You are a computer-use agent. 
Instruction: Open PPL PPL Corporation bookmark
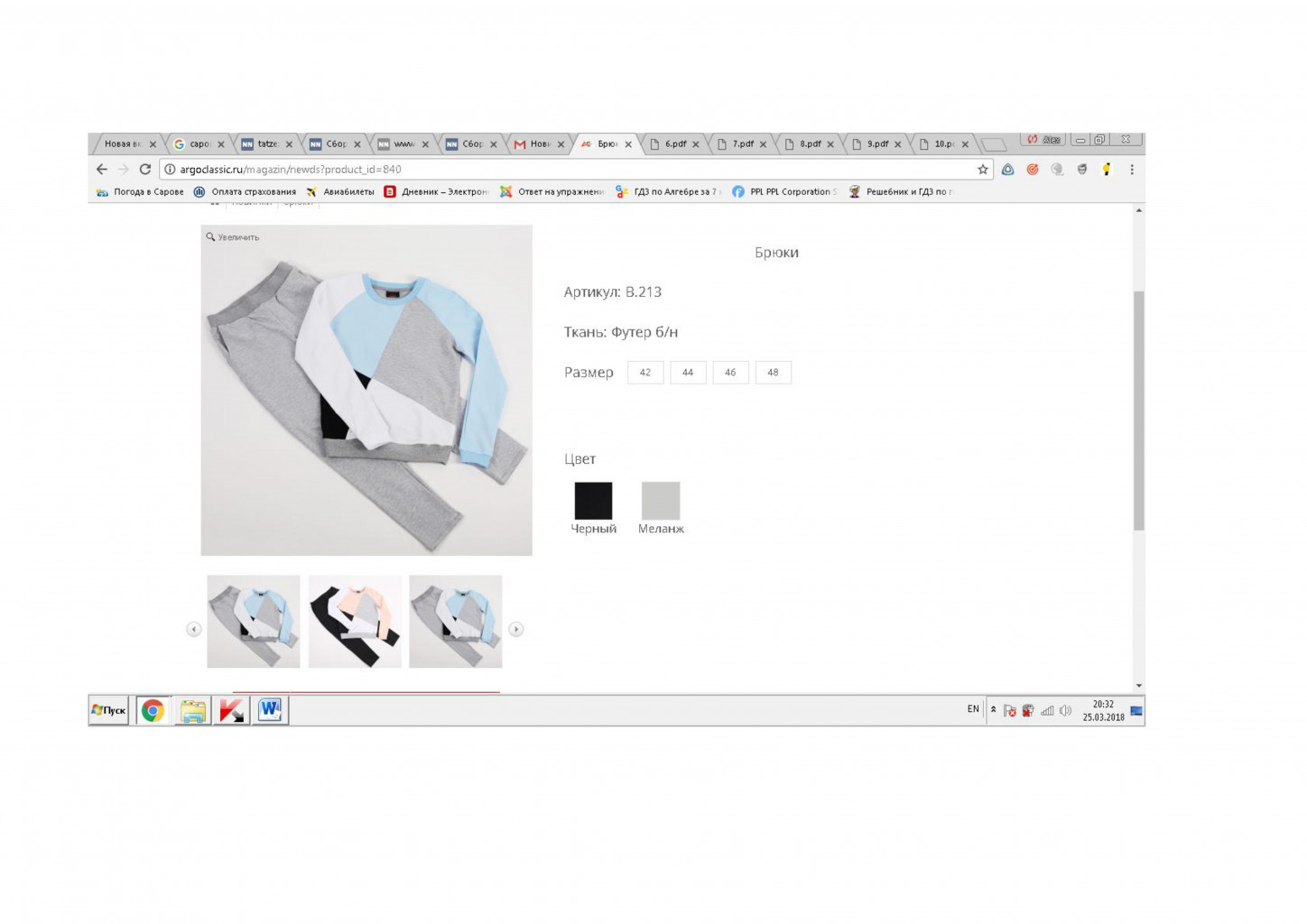(784, 192)
